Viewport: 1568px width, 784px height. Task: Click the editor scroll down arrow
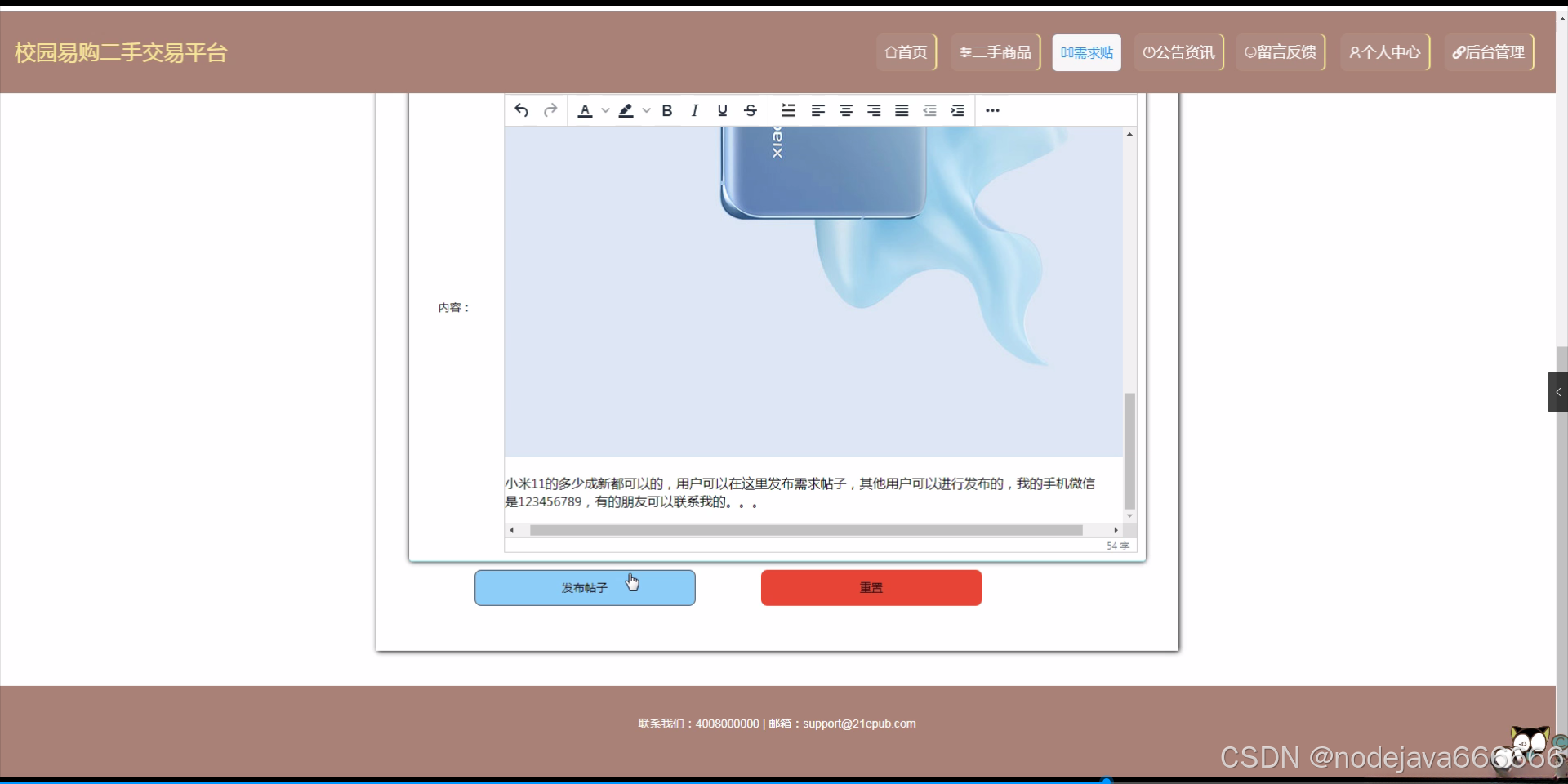pos(1129,516)
